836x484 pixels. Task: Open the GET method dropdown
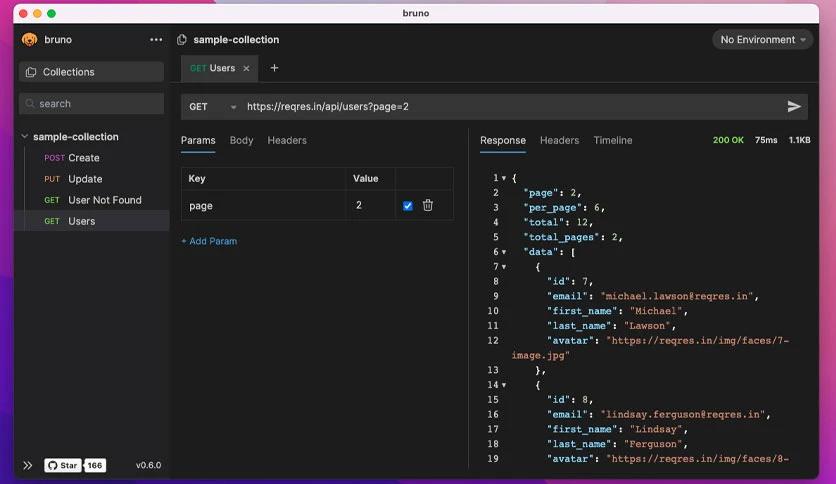point(212,107)
